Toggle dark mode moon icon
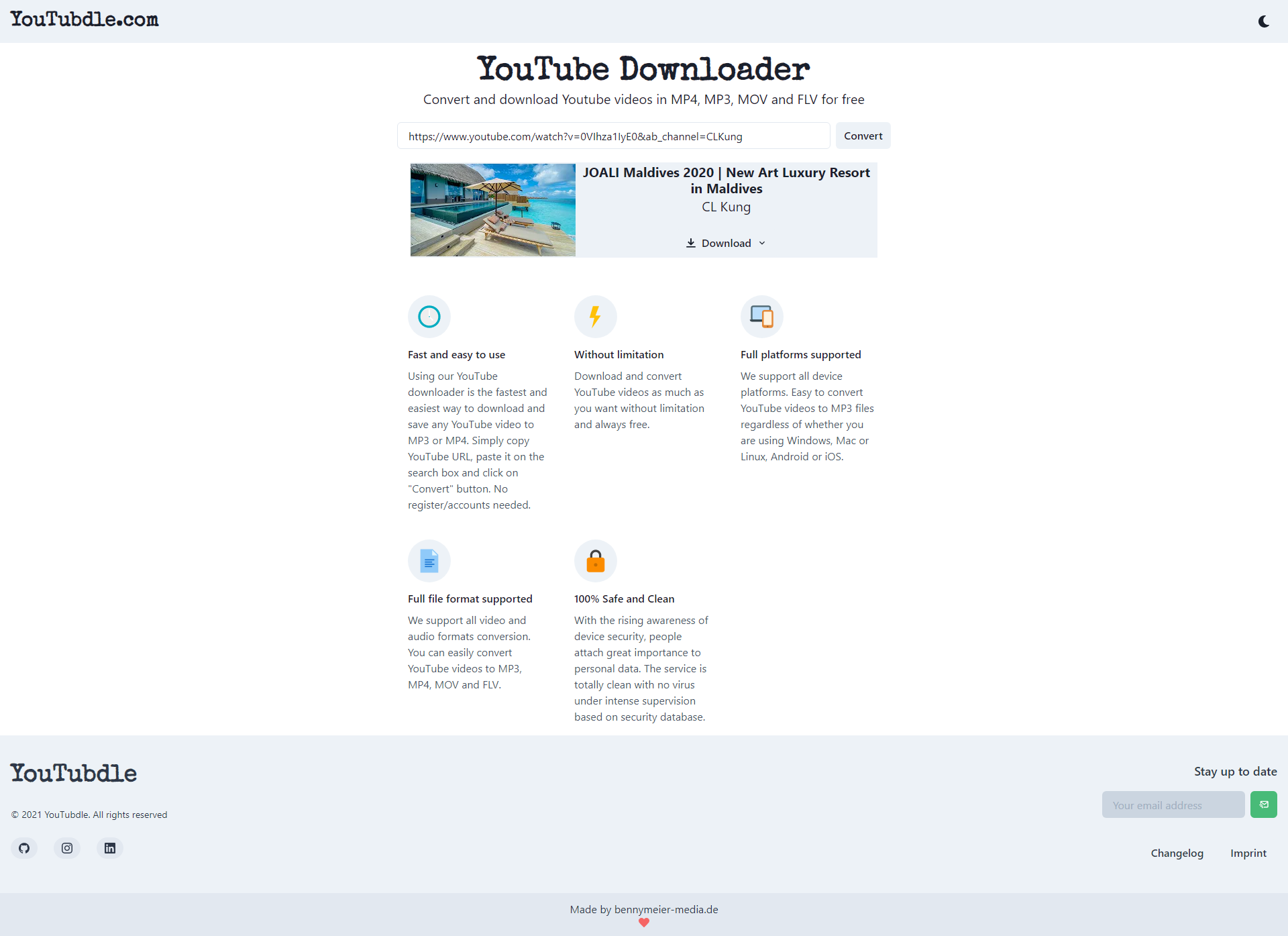 pyautogui.click(x=1264, y=21)
